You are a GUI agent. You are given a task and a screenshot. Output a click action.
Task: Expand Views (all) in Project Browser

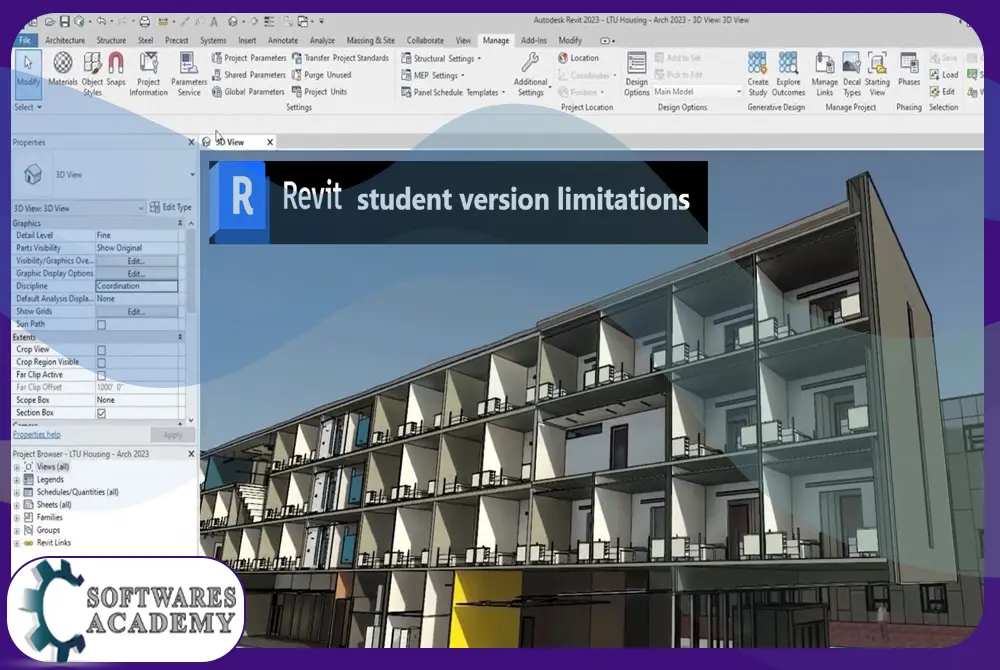[17, 467]
